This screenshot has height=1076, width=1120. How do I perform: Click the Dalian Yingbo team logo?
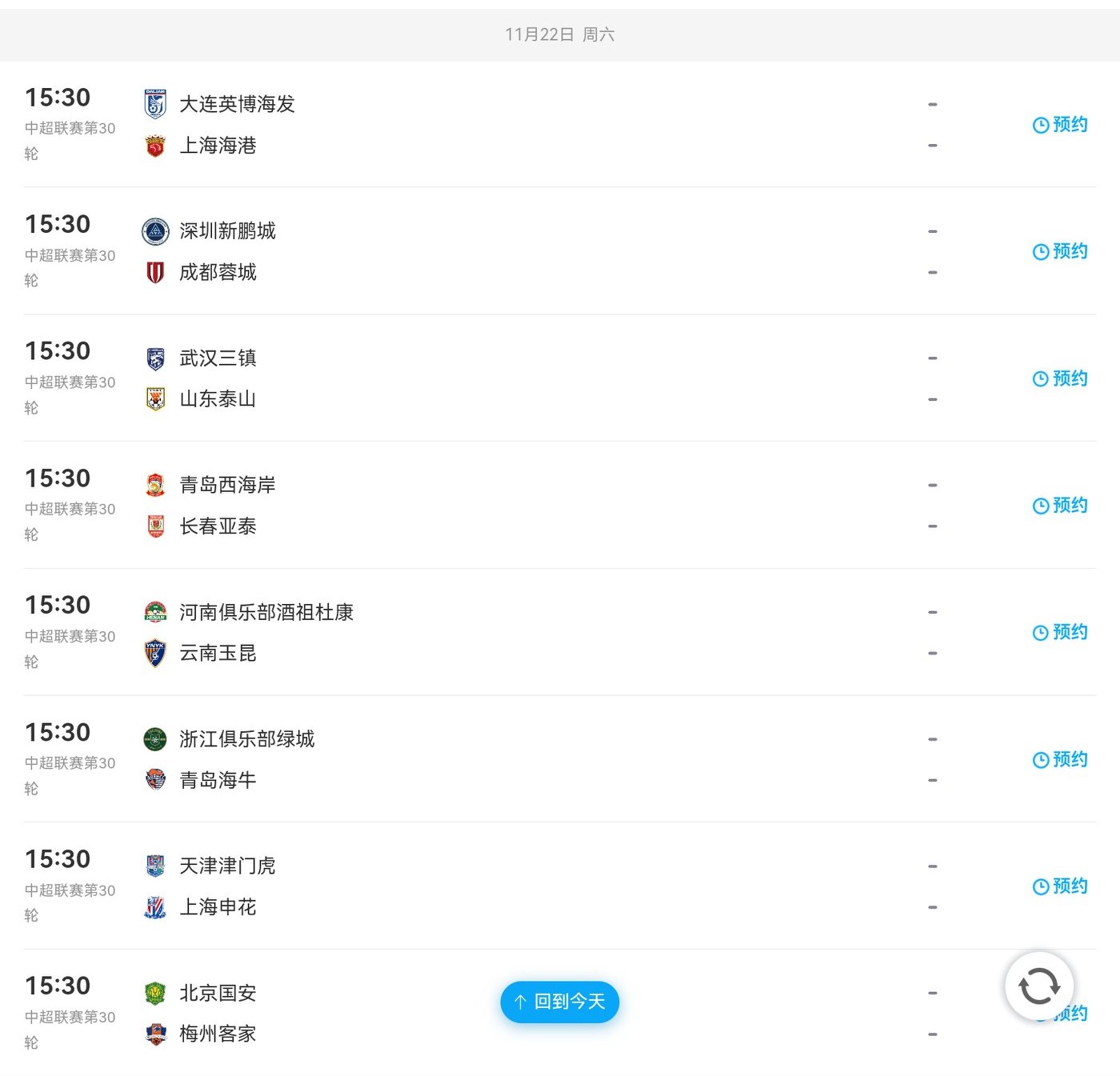[x=155, y=104]
